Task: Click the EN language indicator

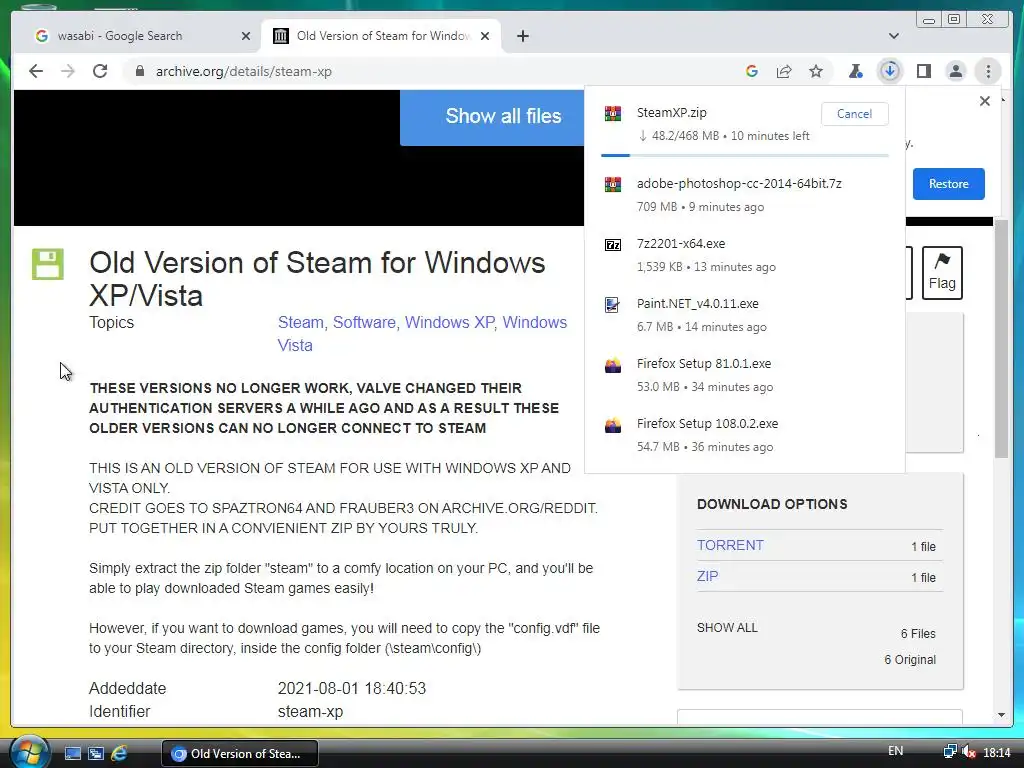Action: coord(895,751)
